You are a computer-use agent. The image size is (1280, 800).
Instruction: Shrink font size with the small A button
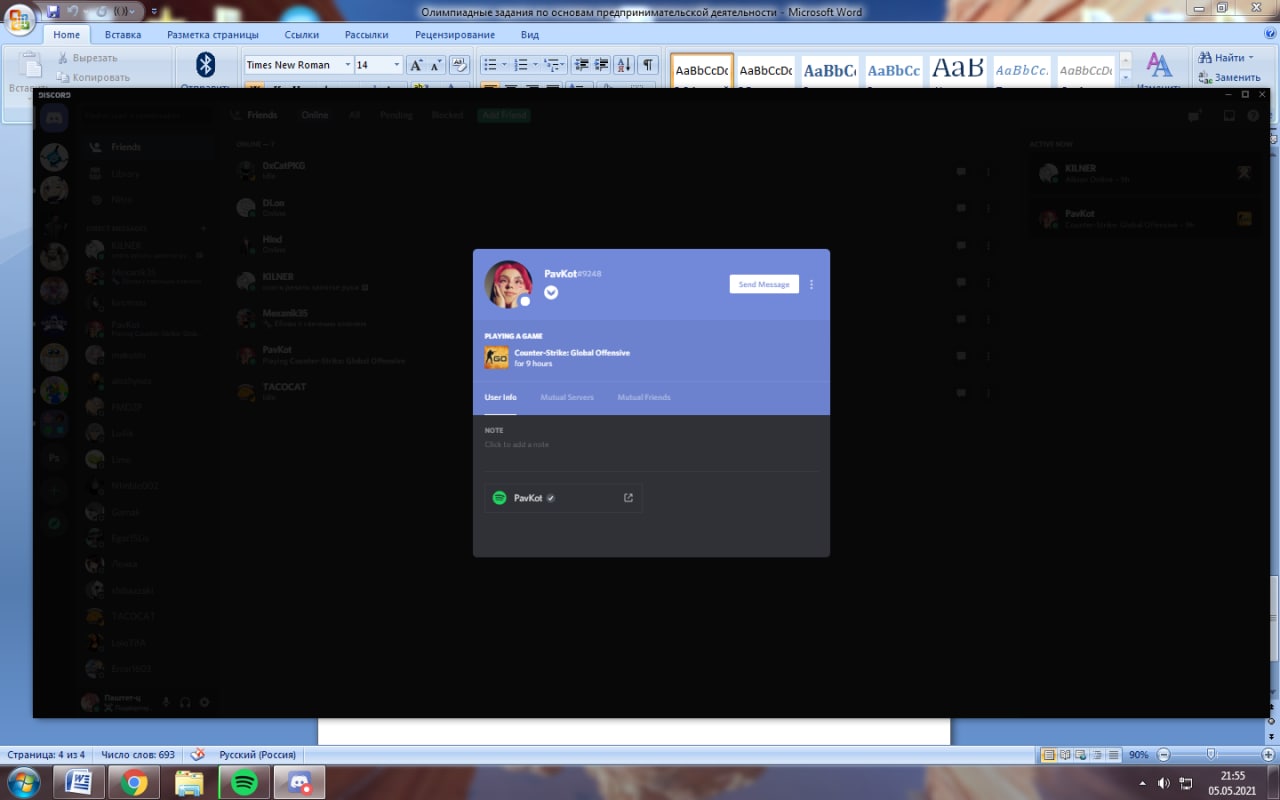coord(436,65)
